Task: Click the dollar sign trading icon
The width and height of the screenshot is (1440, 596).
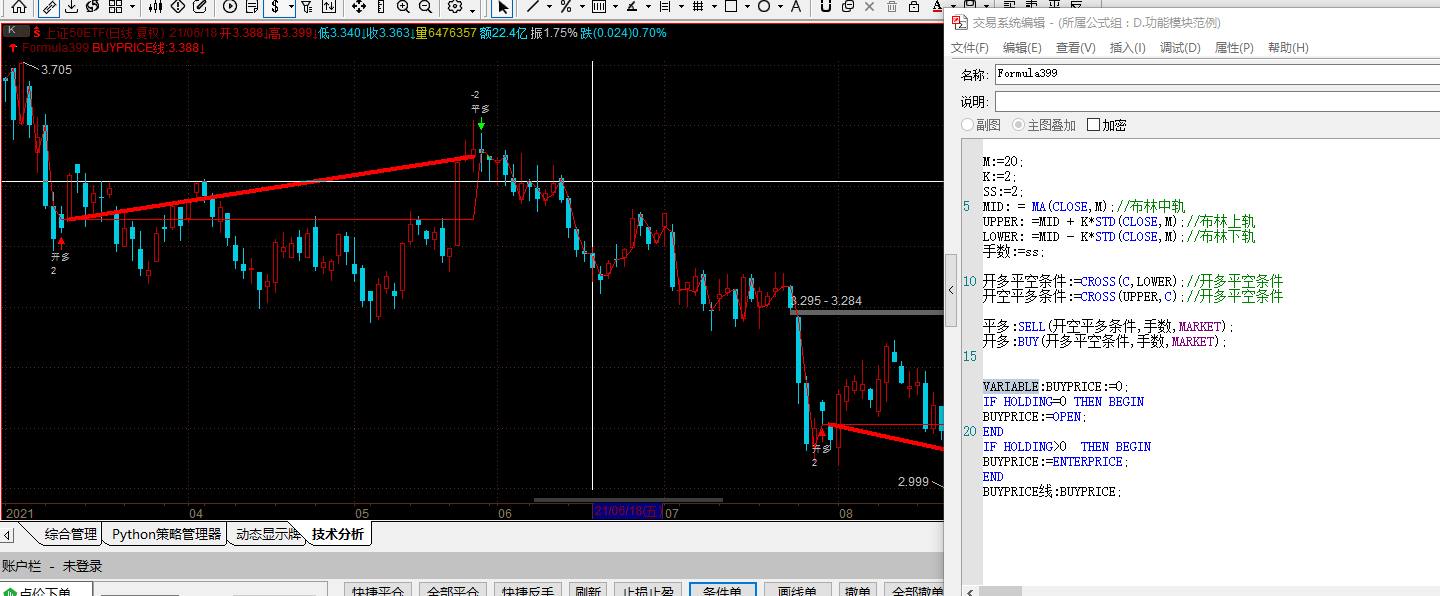Action: click(x=275, y=7)
